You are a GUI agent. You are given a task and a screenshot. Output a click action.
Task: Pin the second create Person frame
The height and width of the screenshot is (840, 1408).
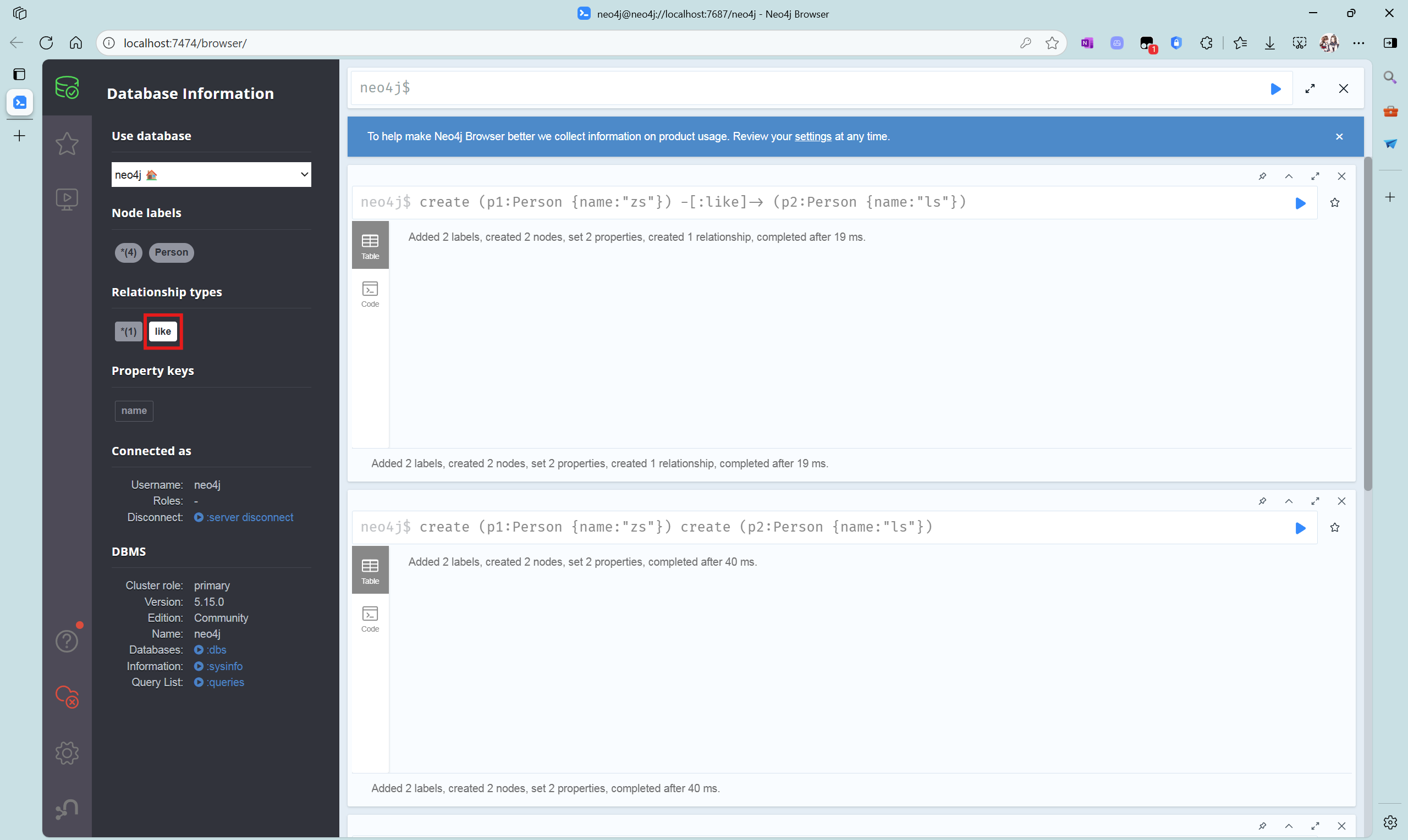(1262, 501)
